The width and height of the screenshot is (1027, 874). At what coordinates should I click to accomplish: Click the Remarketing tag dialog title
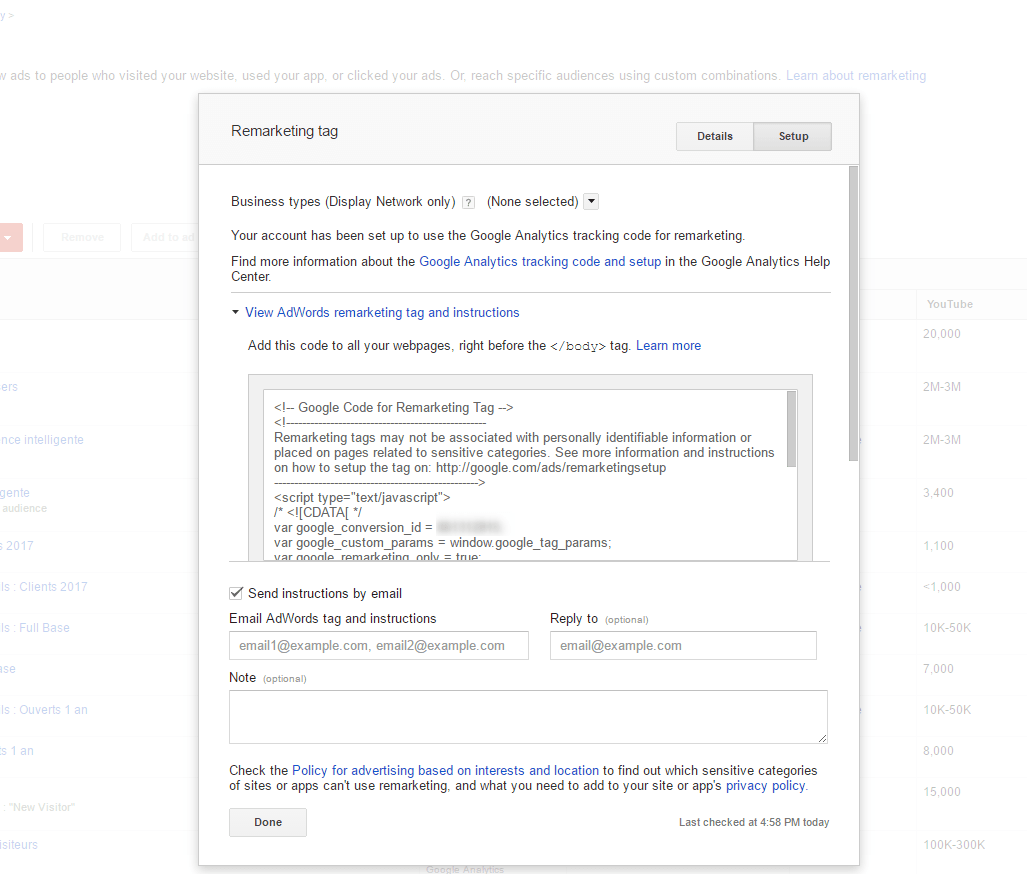[284, 131]
